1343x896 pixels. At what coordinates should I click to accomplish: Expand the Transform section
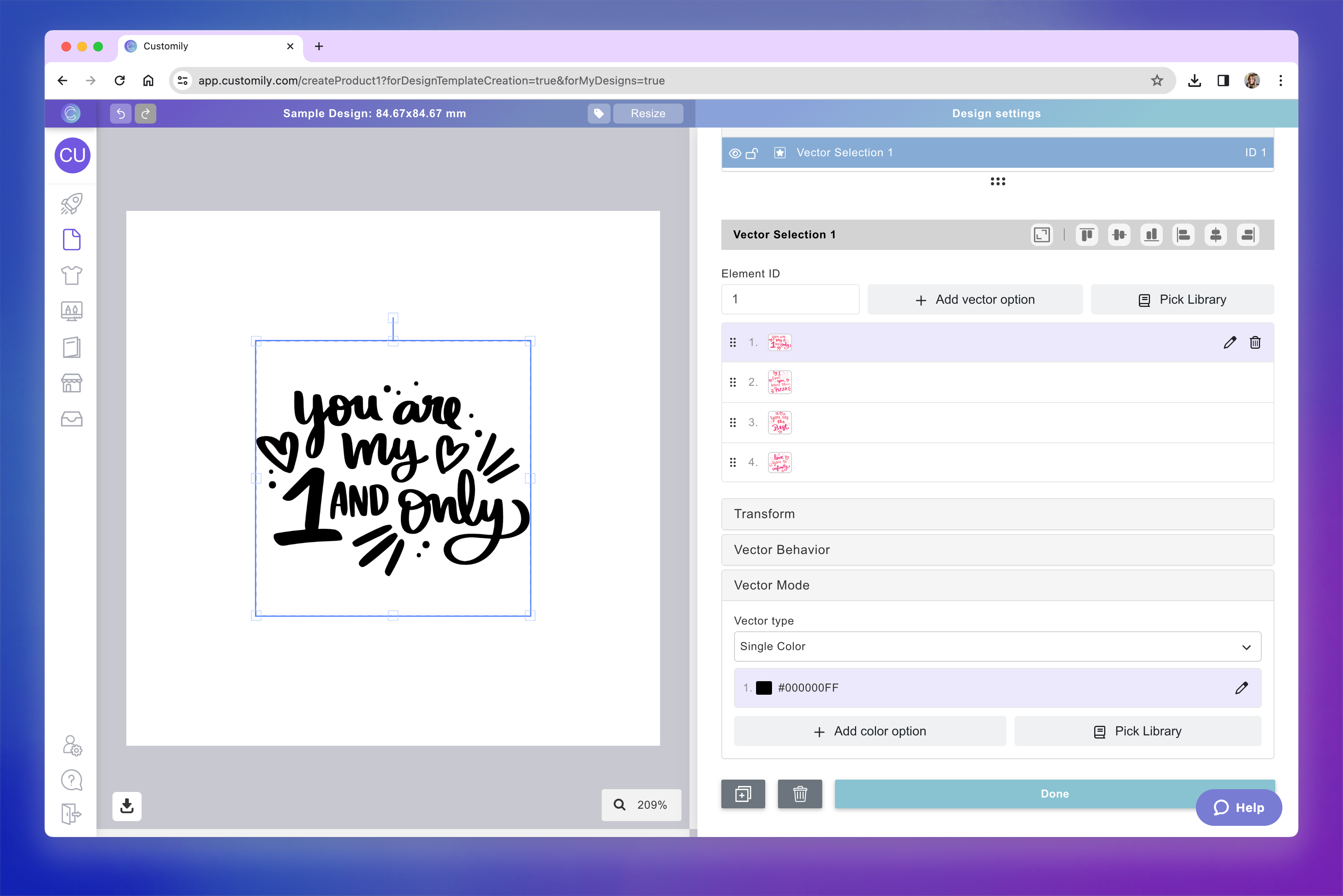(x=997, y=514)
